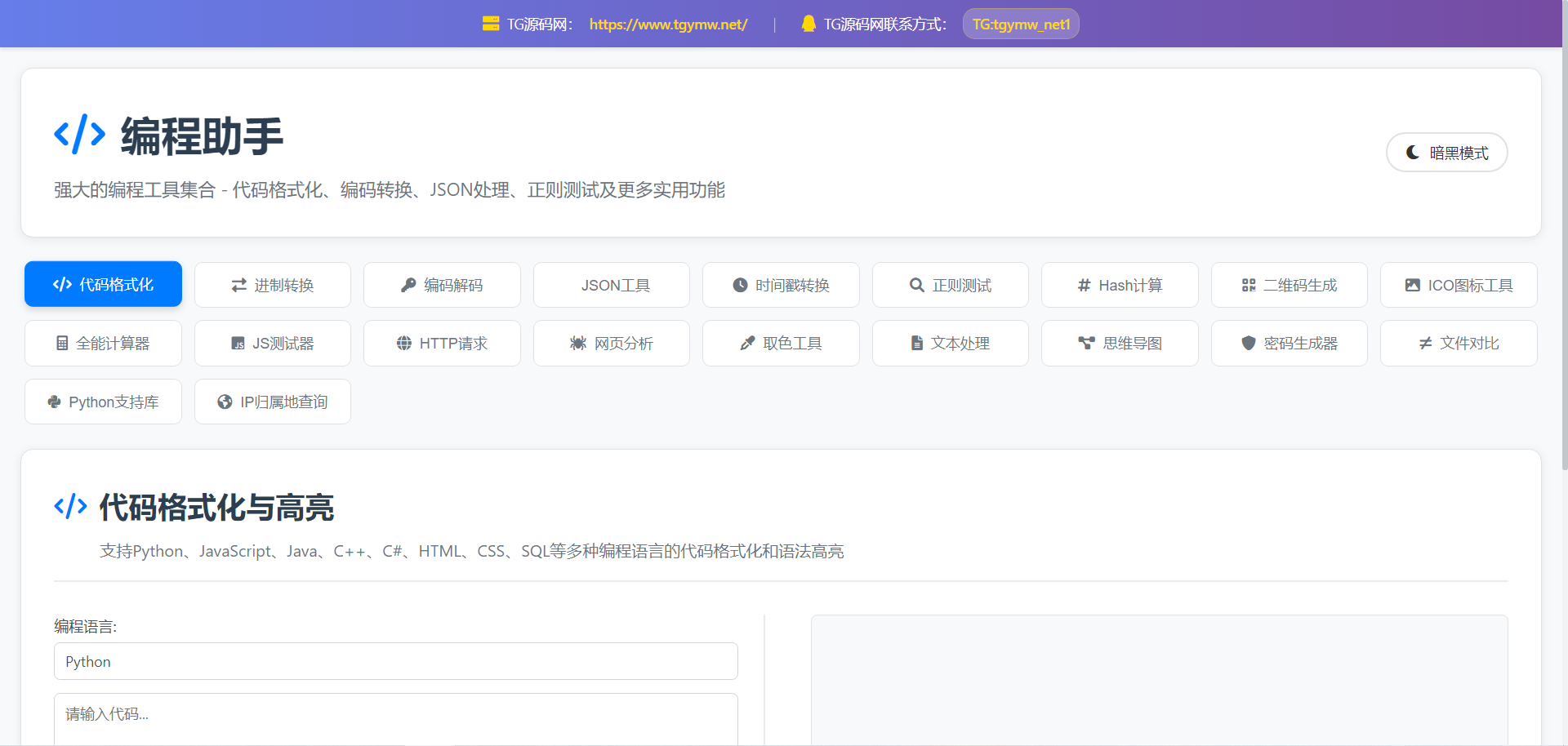Open the 进制转换 tool tab
Screen dimensions: 1568x746
[273, 285]
